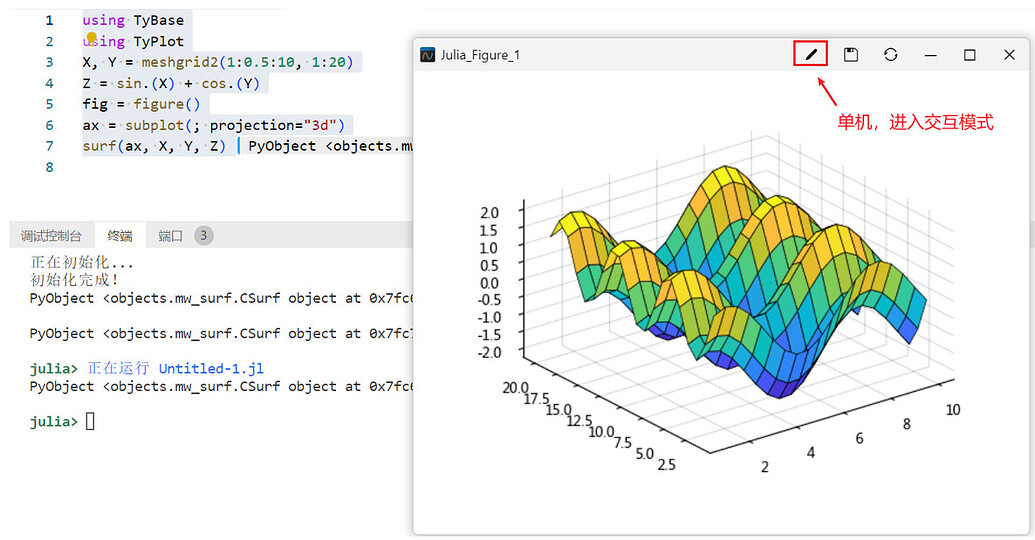Click the Untitled-1.jl file link in terminal
This screenshot has width=1035, height=540.
pyautogui.click(x=211, y=368)
